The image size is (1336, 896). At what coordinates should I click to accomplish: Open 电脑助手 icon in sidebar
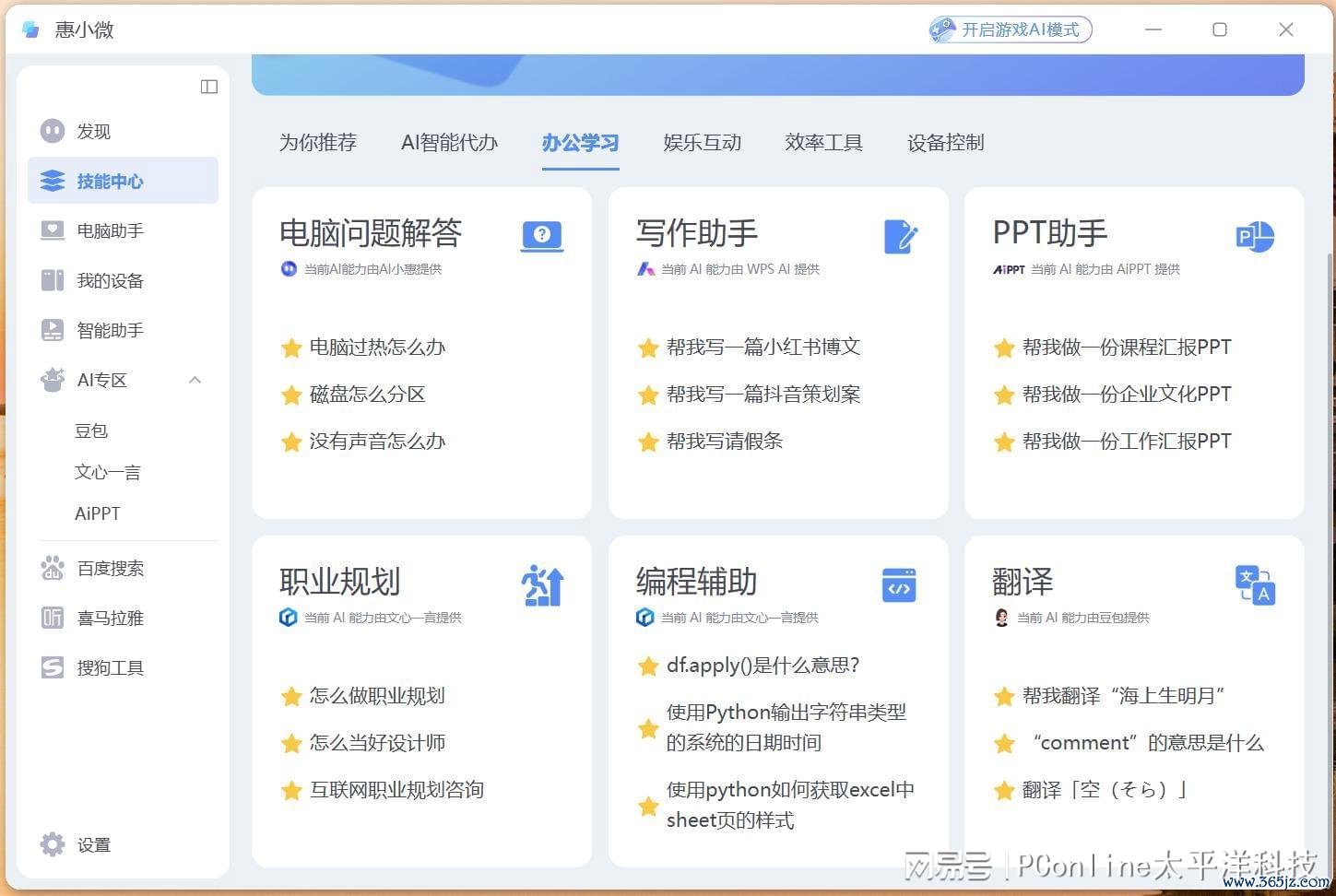(53, 230)
